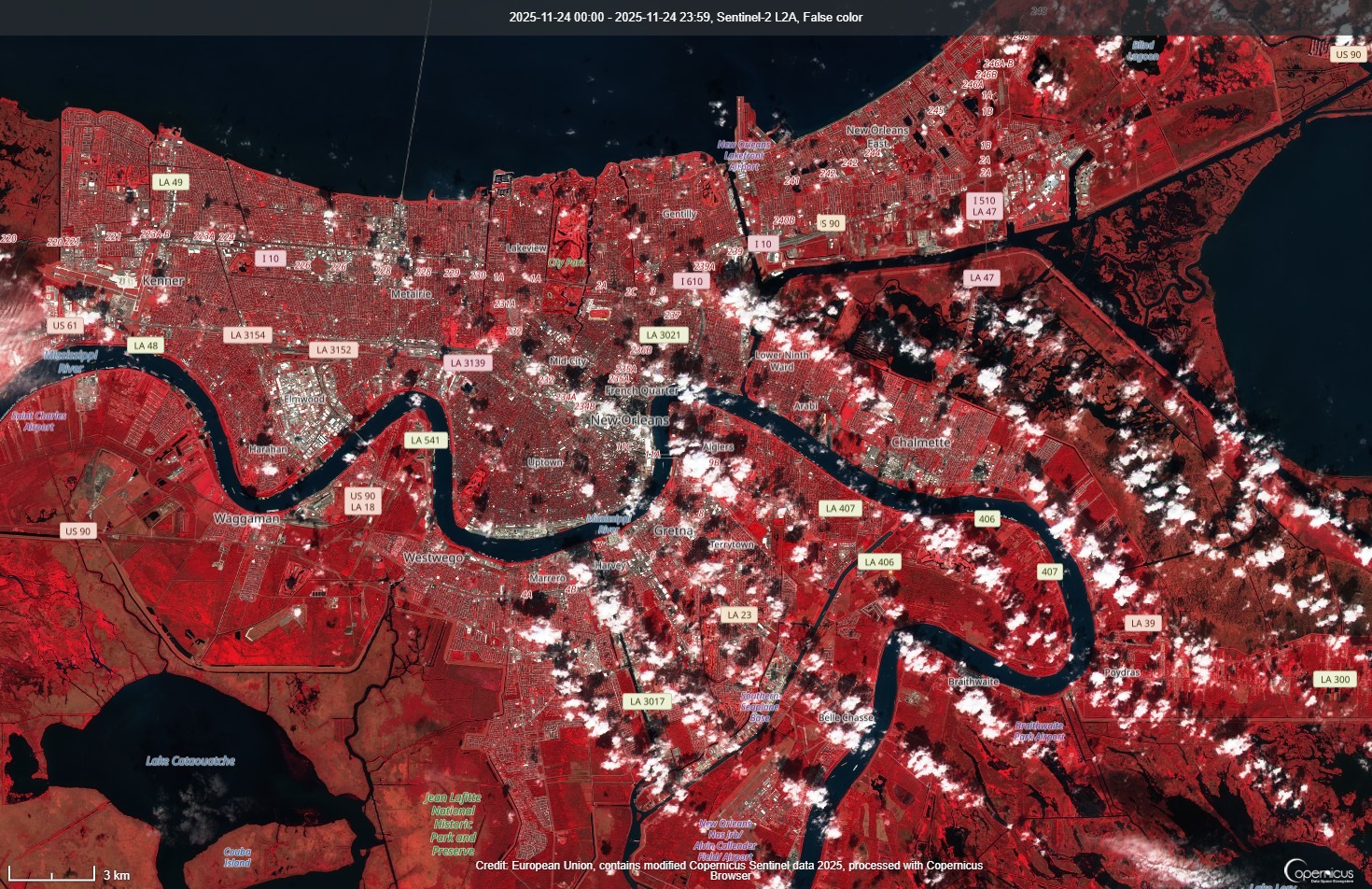Click the LA 407 highway marker

coord(840,509)
